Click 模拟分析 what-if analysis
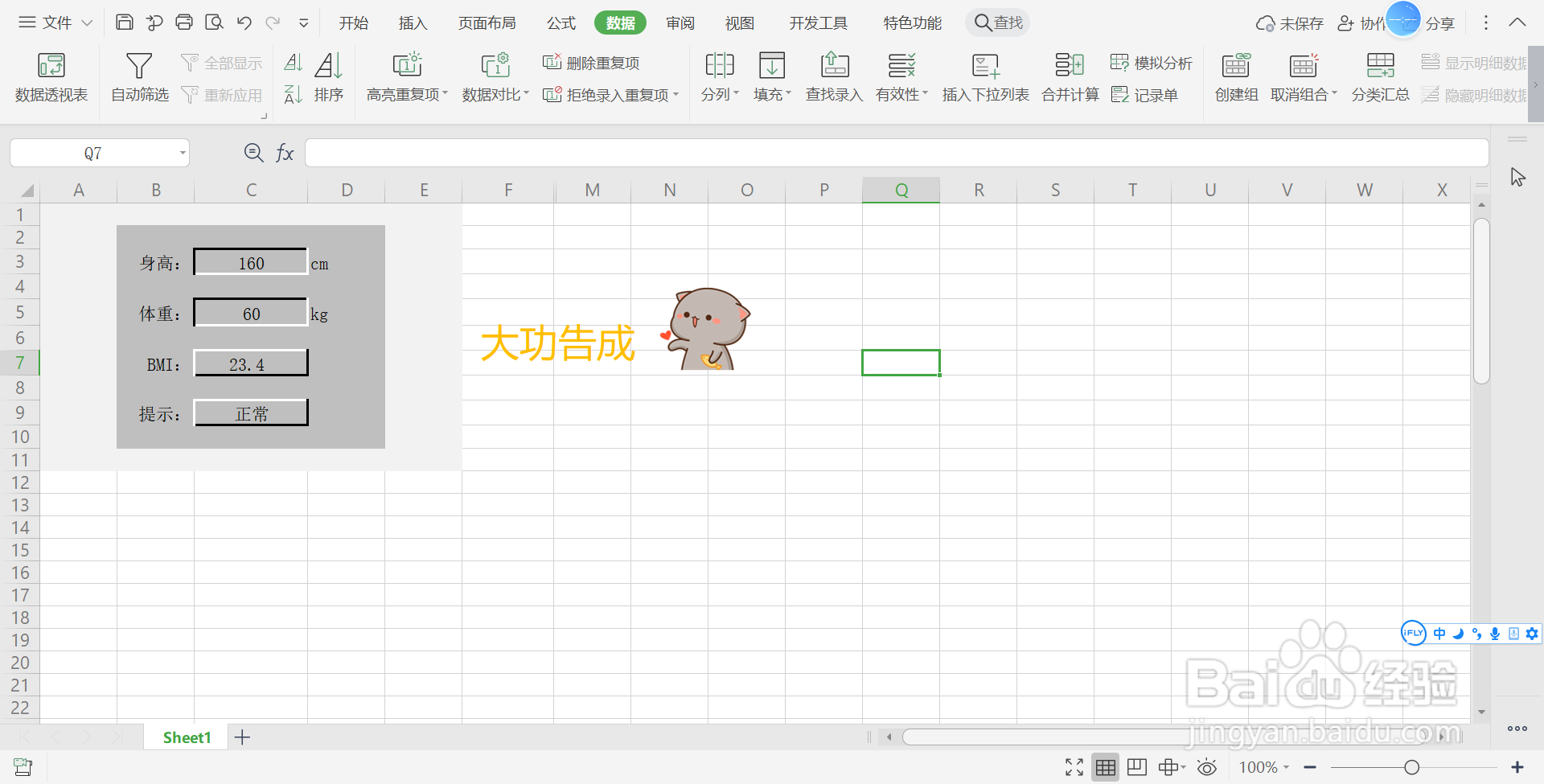This screenshot has height=784, width=1544. point(1152,63)
